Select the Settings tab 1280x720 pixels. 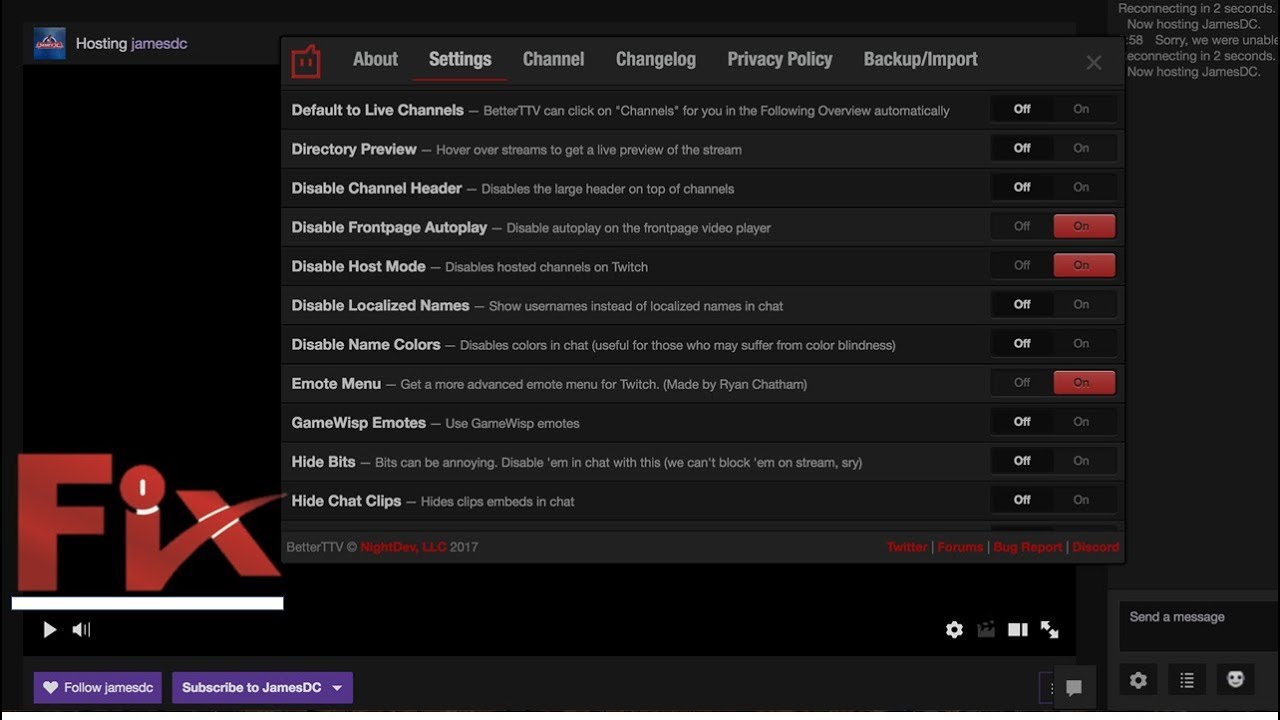[460, 59]
